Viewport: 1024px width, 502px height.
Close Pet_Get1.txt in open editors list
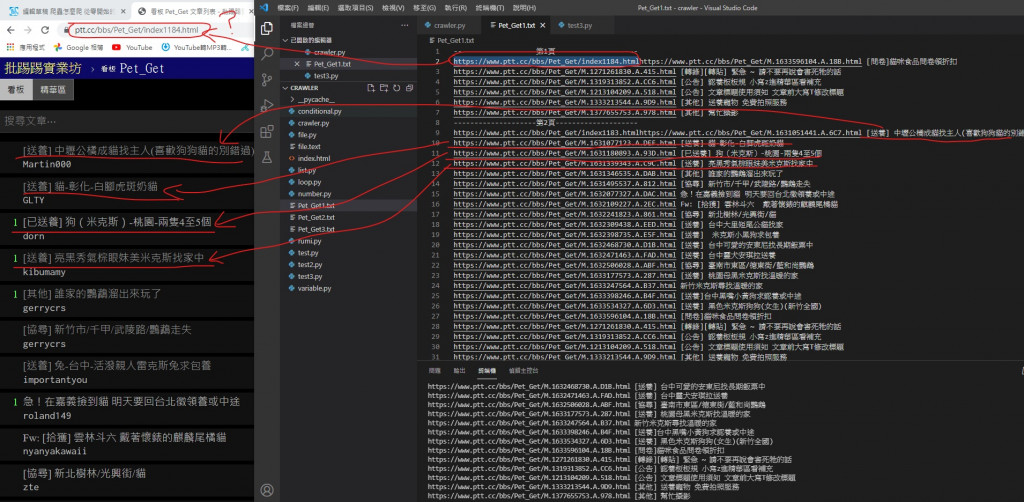pyautogui.click(x=297, y=64)
